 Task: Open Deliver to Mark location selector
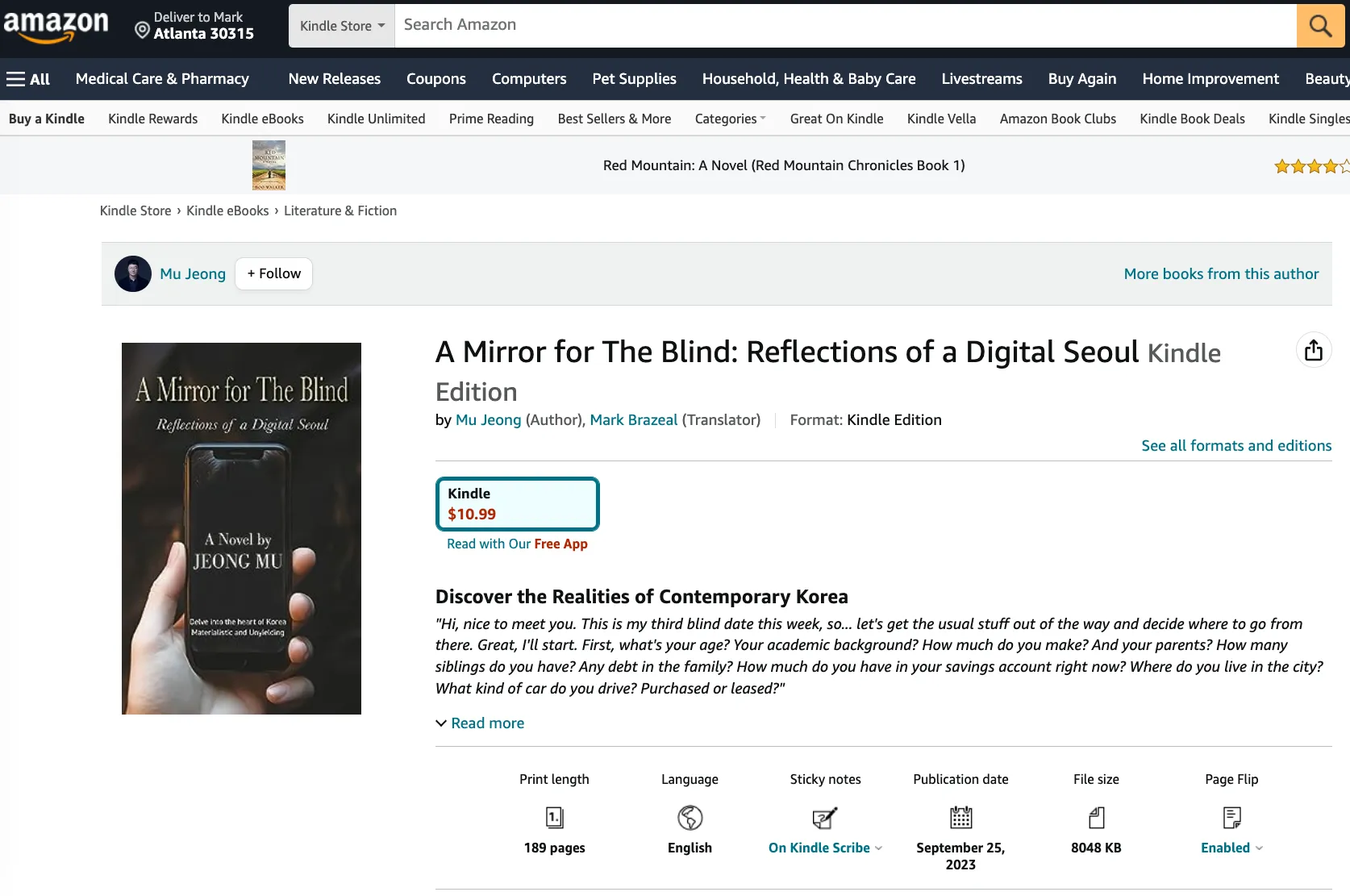click(194, 26)
